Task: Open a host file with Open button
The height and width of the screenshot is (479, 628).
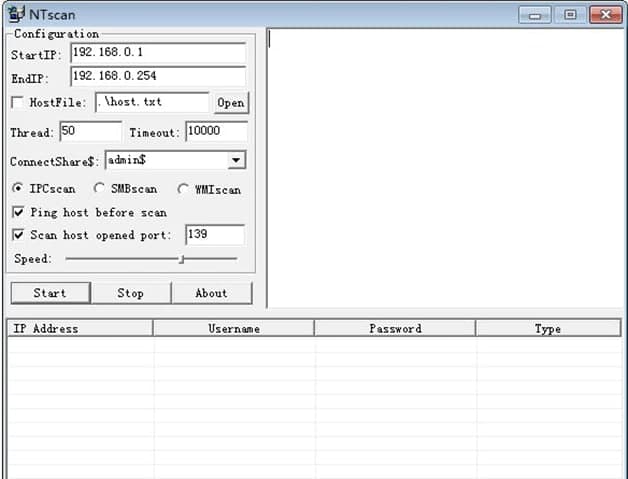Action: coord(231,103)
